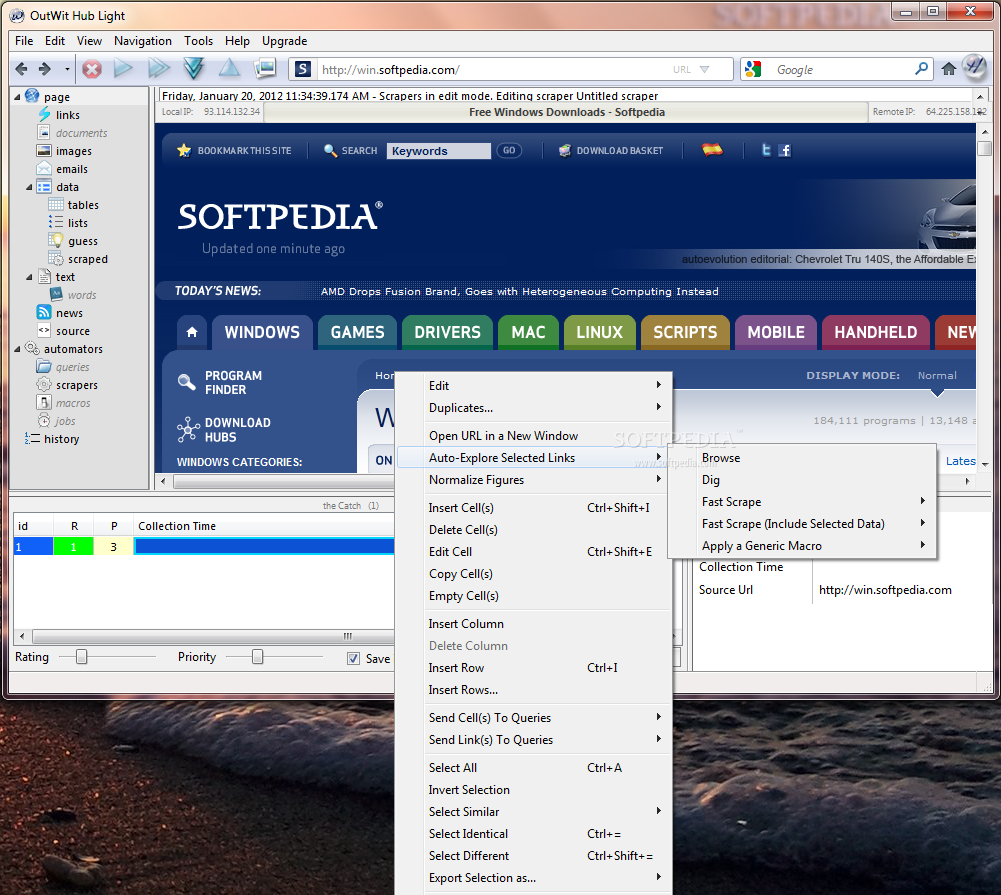Click the red Stop button

click(92, 68)
